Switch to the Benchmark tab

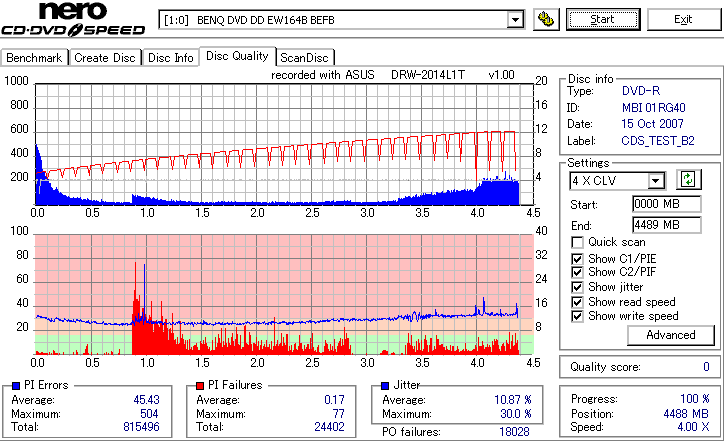click(35, 58)
